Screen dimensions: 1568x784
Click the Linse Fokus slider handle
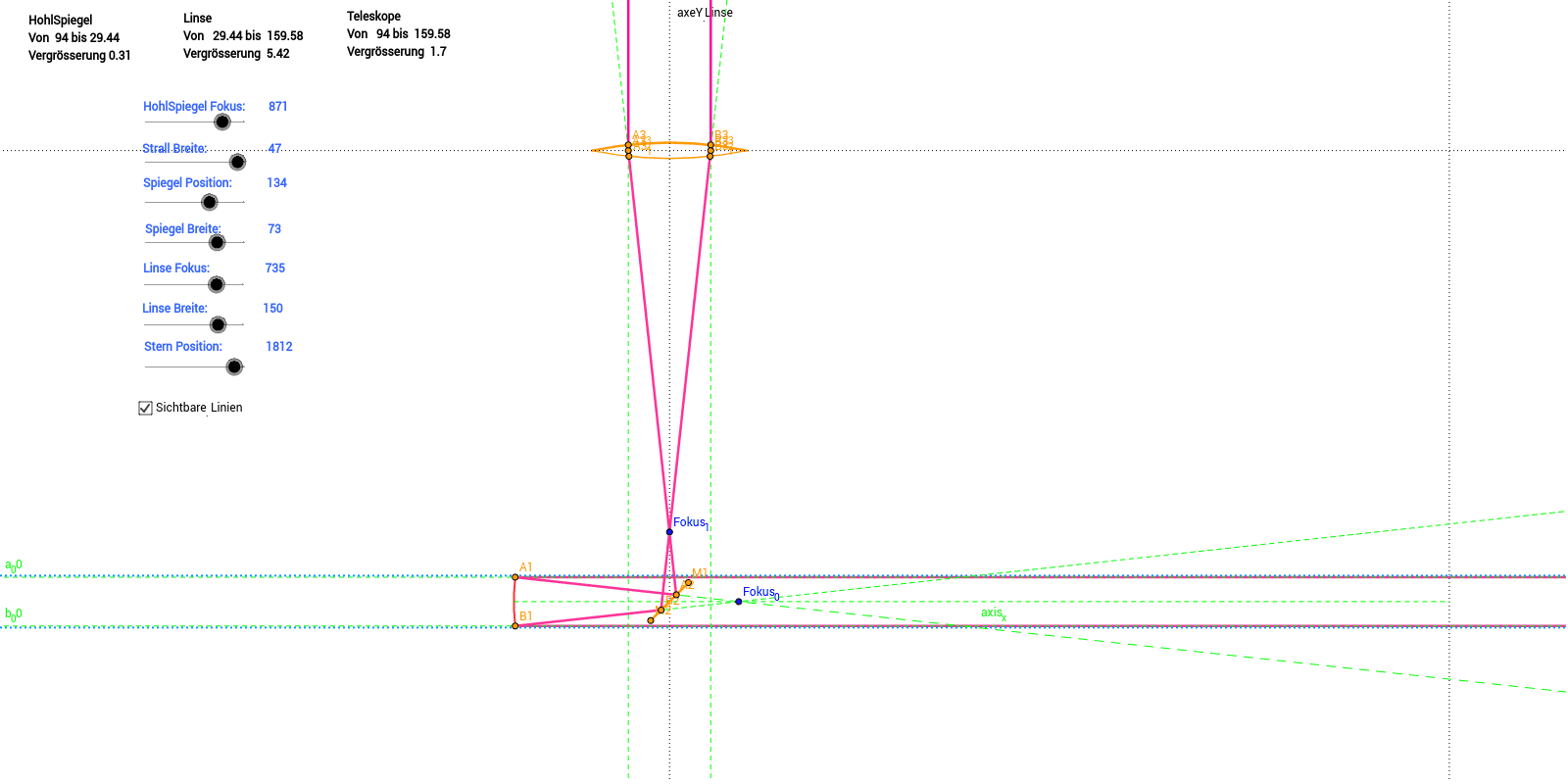(217, 284)
